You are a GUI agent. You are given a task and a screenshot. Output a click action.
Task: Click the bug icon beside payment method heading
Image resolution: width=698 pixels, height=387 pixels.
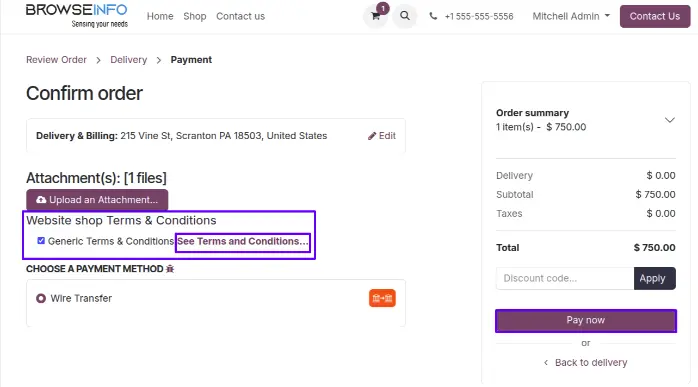[170, 269]
